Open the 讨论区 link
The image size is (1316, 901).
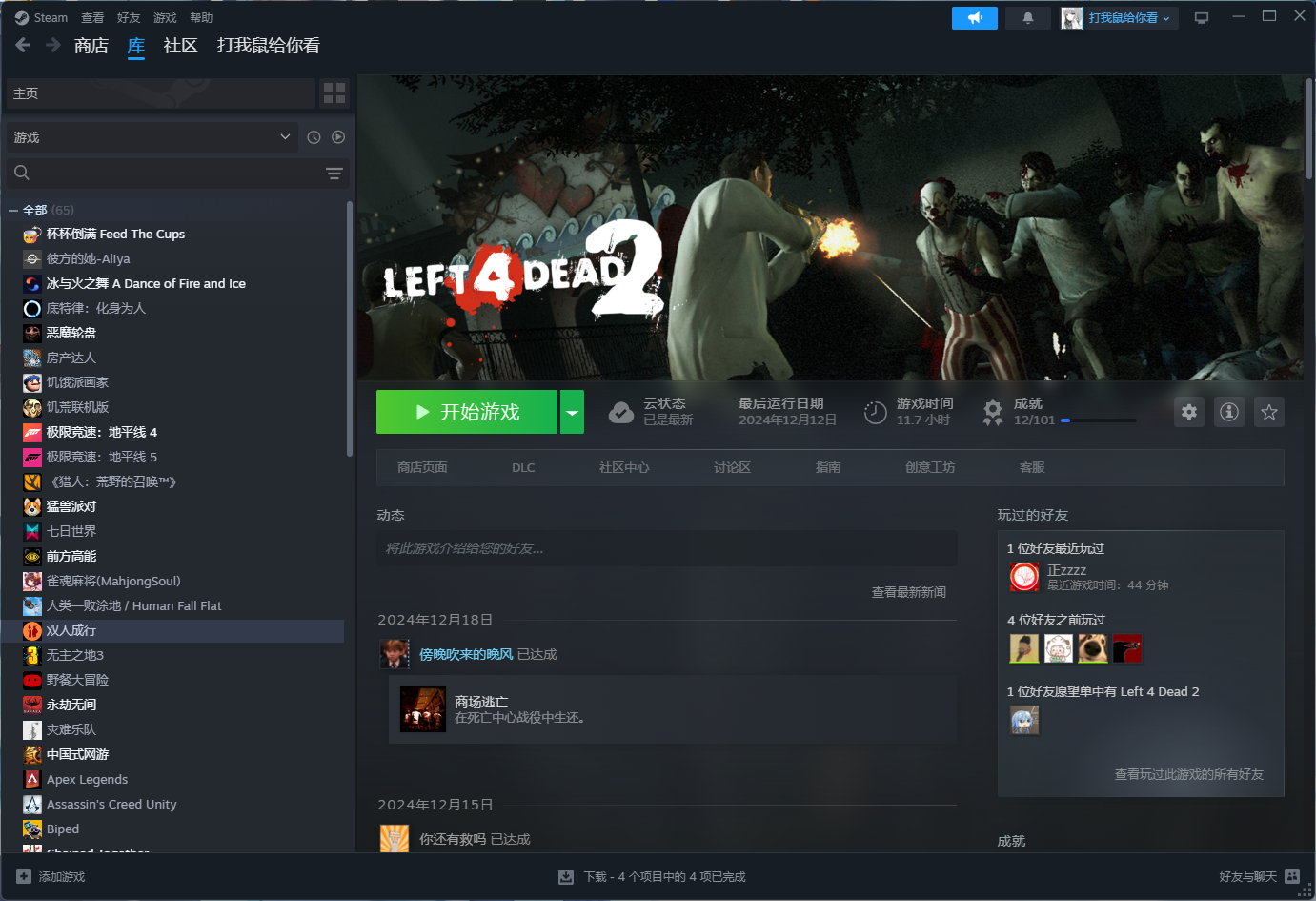pos(732,467)
